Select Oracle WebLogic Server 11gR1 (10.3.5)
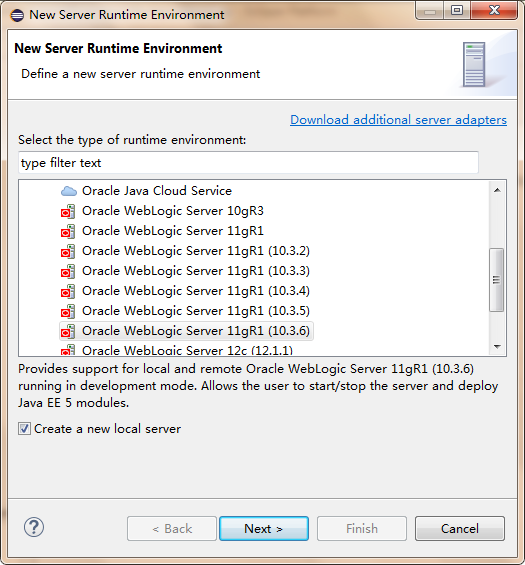 coord(196,311)
